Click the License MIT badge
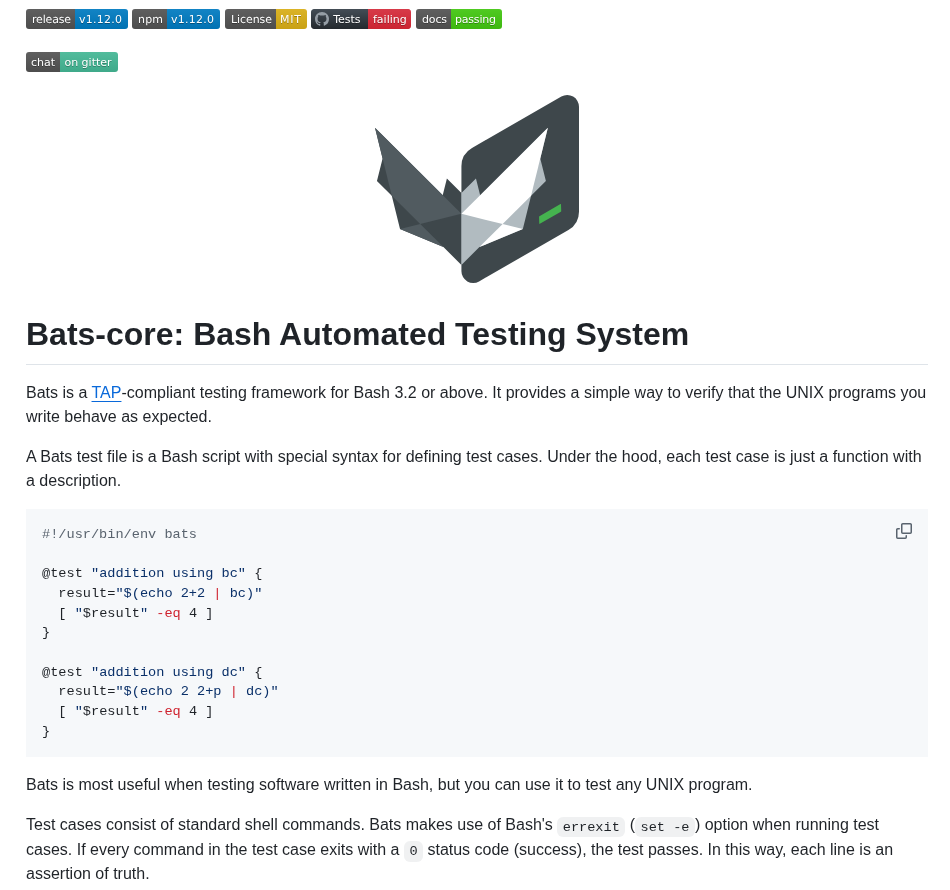 (266, 19)
